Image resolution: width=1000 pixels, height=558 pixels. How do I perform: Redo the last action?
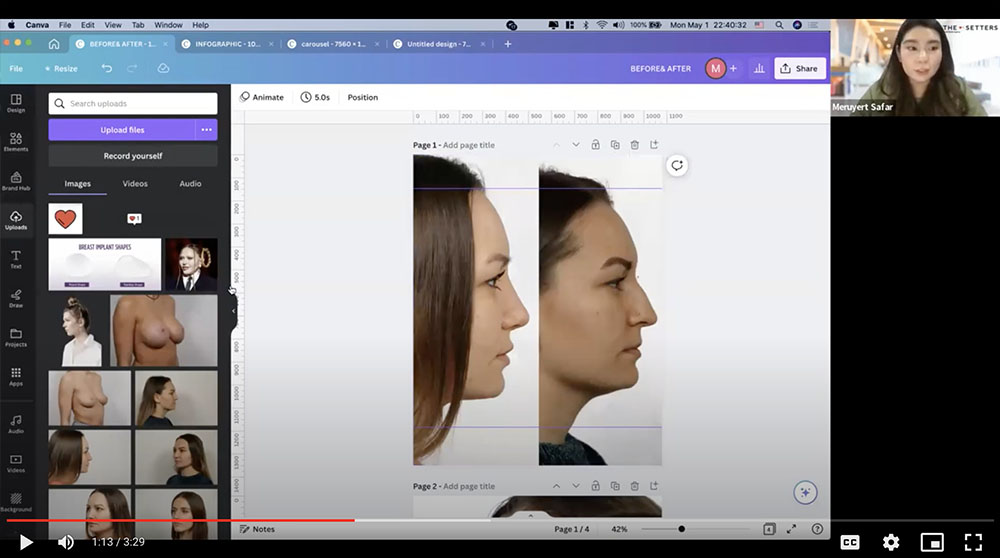pyautogui.click(x=132, y=68)
